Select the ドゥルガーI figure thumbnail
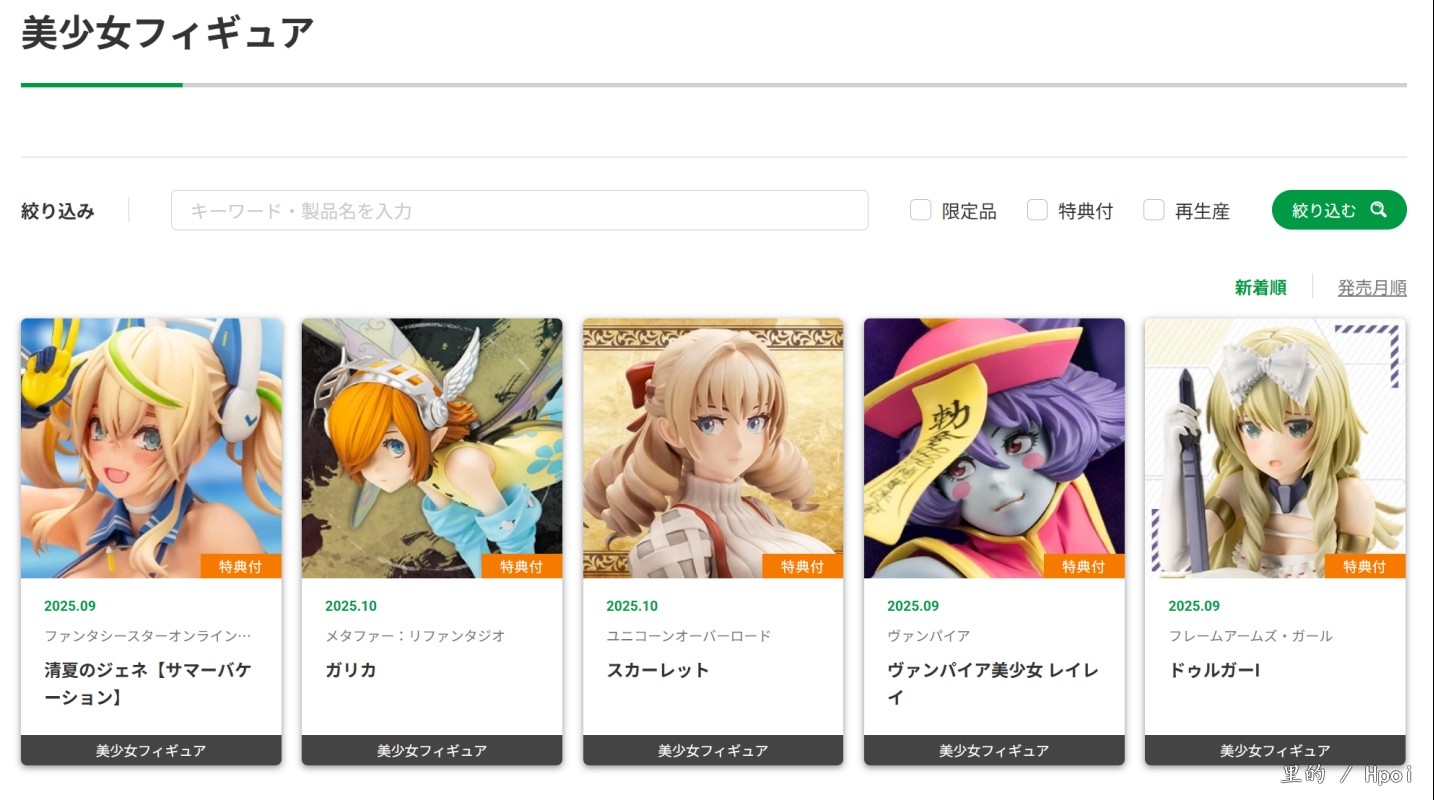The height and width of the screenshot is (800, 1434). tap(1275, 448)
